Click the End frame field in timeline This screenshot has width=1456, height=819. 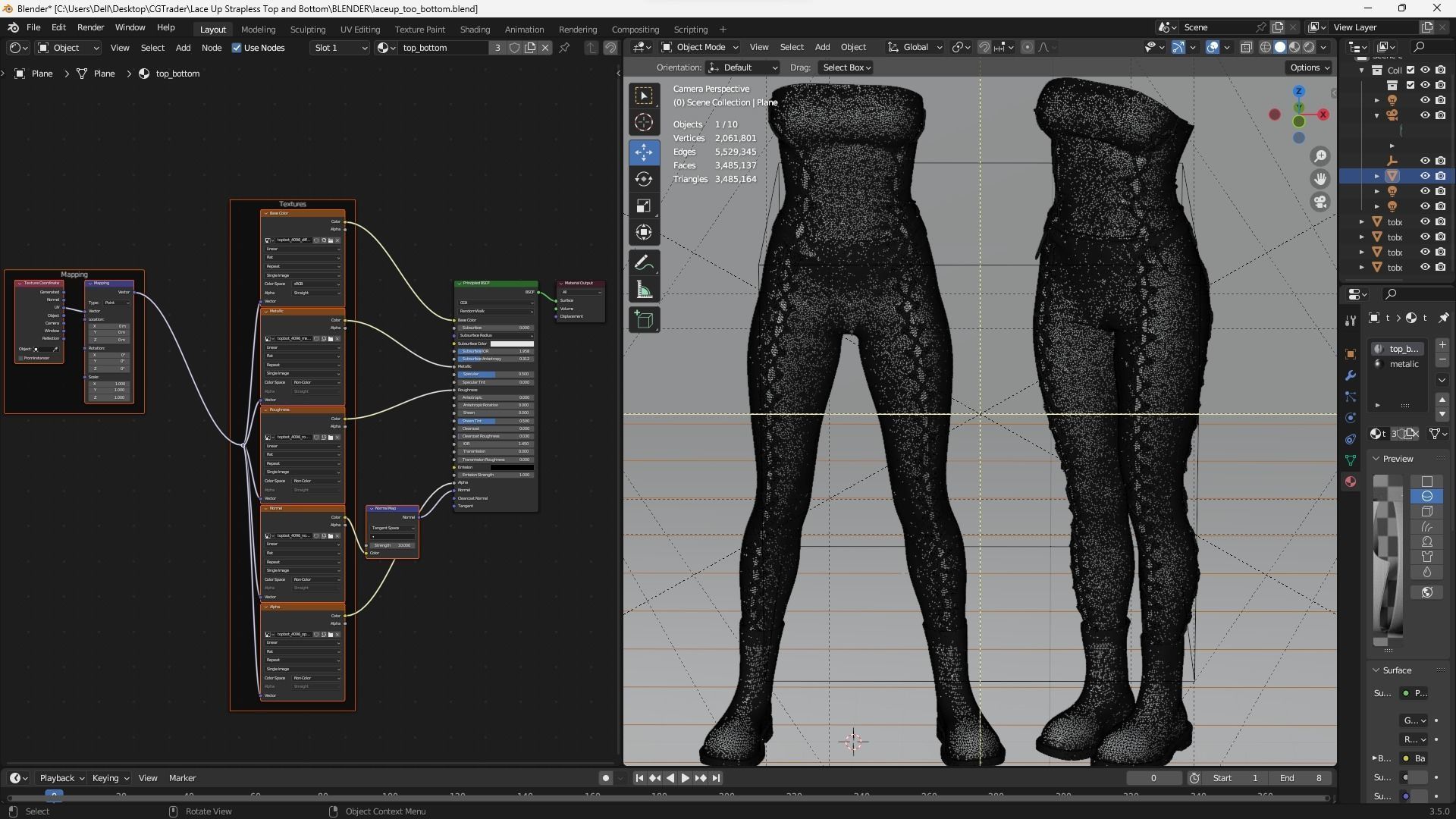[1301, 778]
